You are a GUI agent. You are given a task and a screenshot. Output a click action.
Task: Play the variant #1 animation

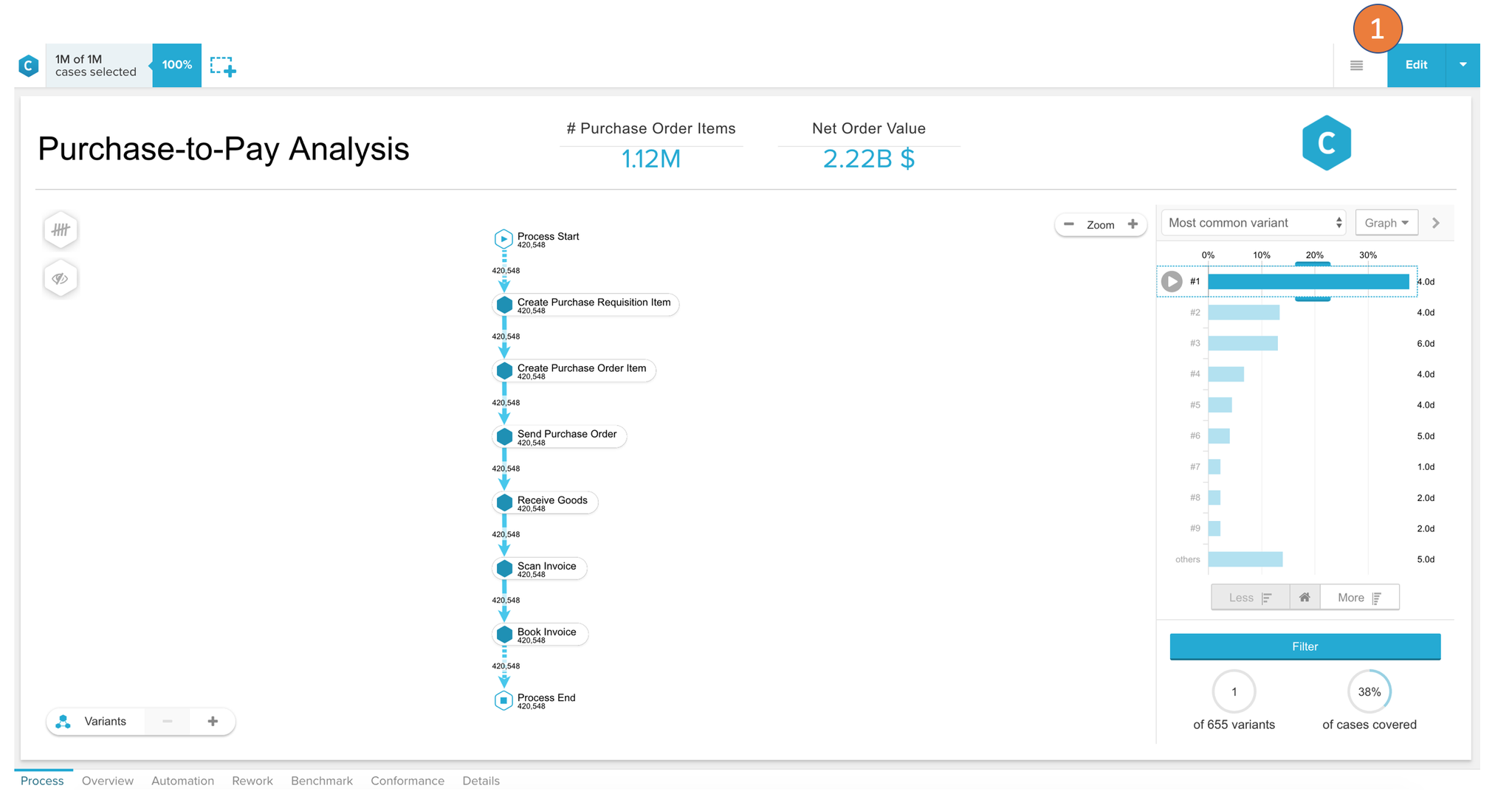coord(1172,282)
